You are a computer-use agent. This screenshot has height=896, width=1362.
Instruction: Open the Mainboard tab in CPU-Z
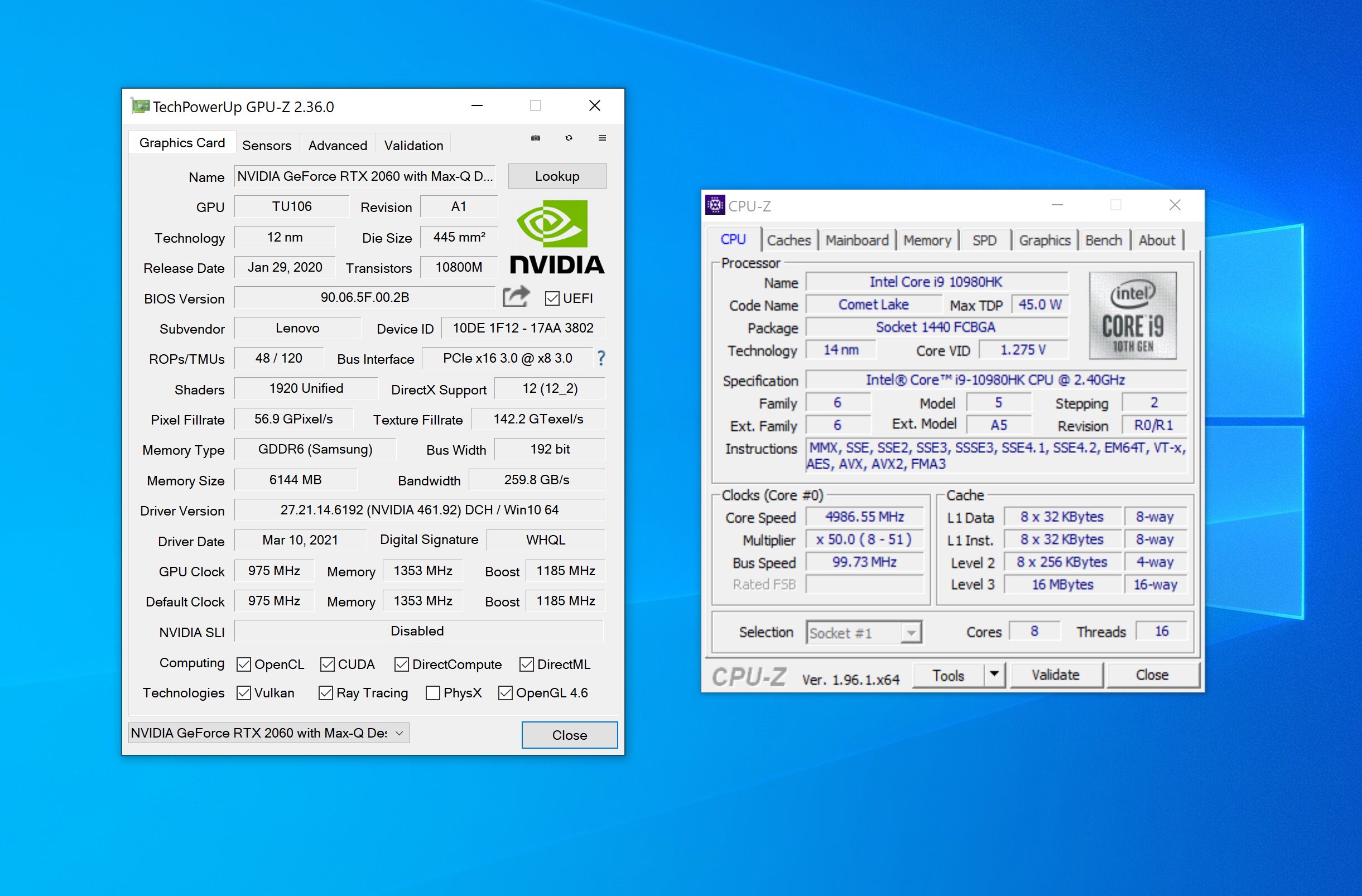click(x=856, y=240)
